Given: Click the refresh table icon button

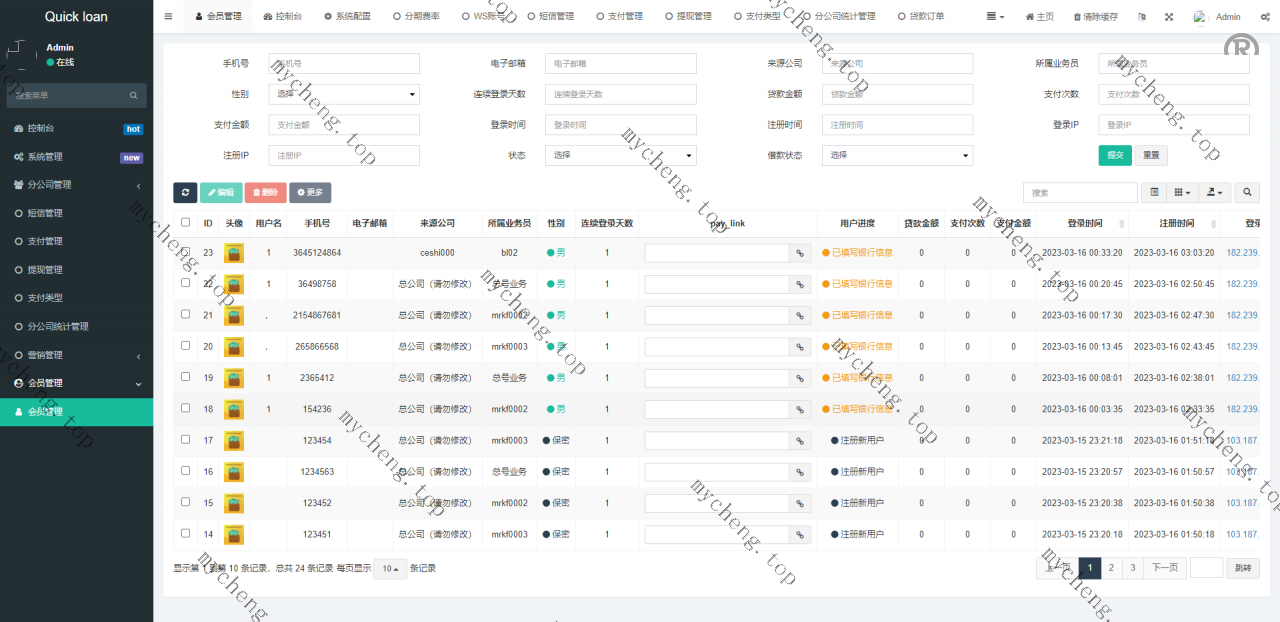Looking at the screenshot, I should coord(185,193).
